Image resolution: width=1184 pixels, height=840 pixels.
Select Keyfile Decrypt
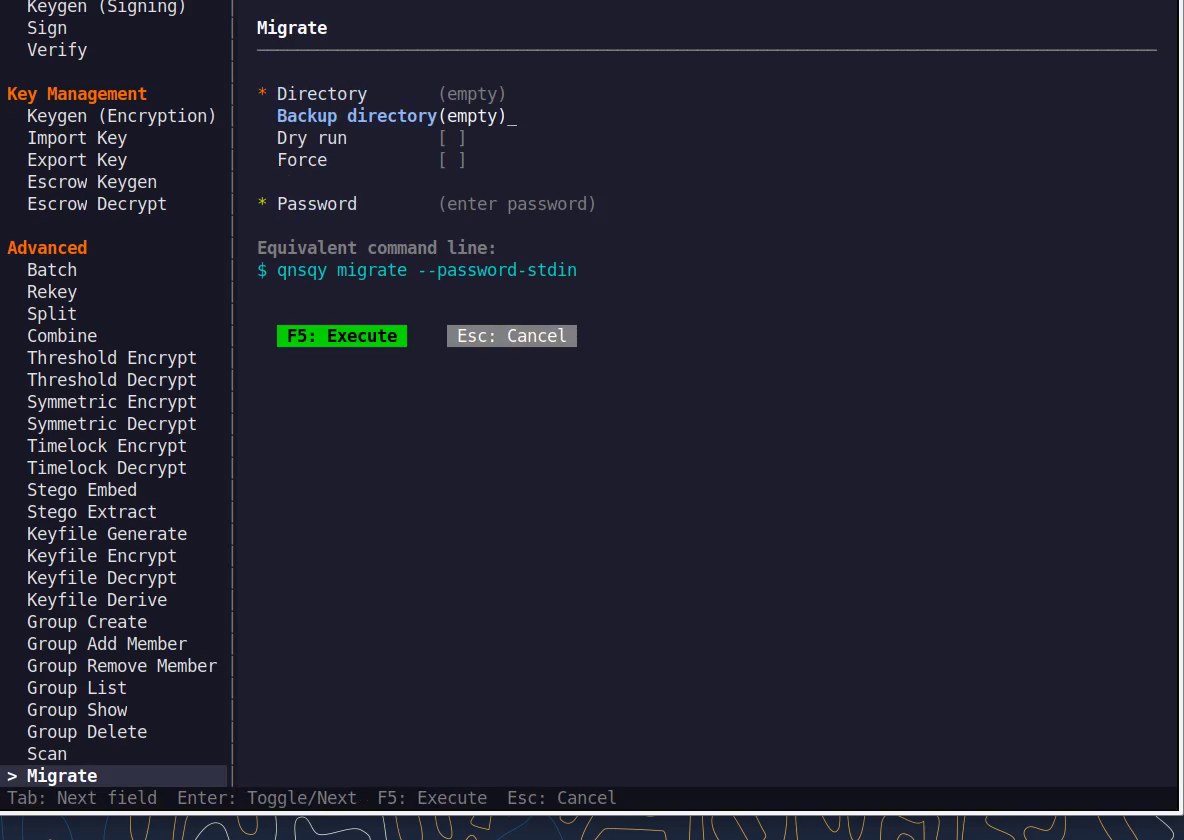tap(102, 578)
